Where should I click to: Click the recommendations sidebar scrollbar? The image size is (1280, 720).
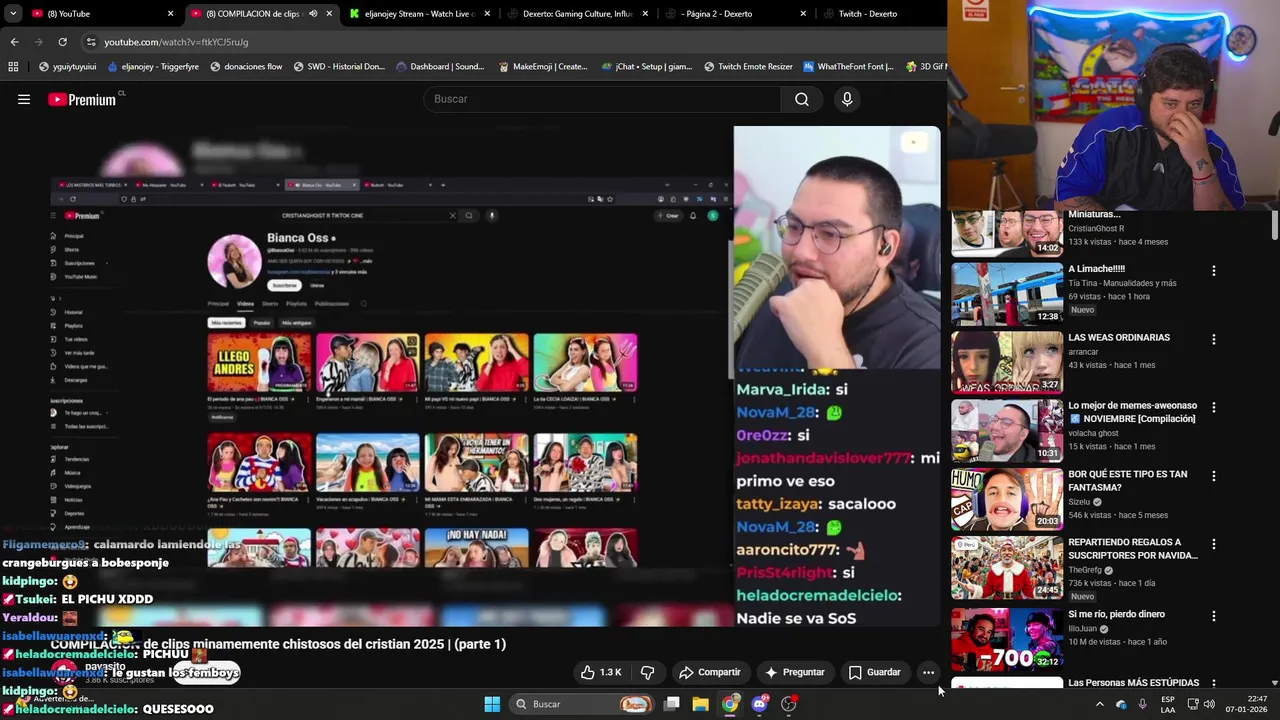(x=1275, y=225)
